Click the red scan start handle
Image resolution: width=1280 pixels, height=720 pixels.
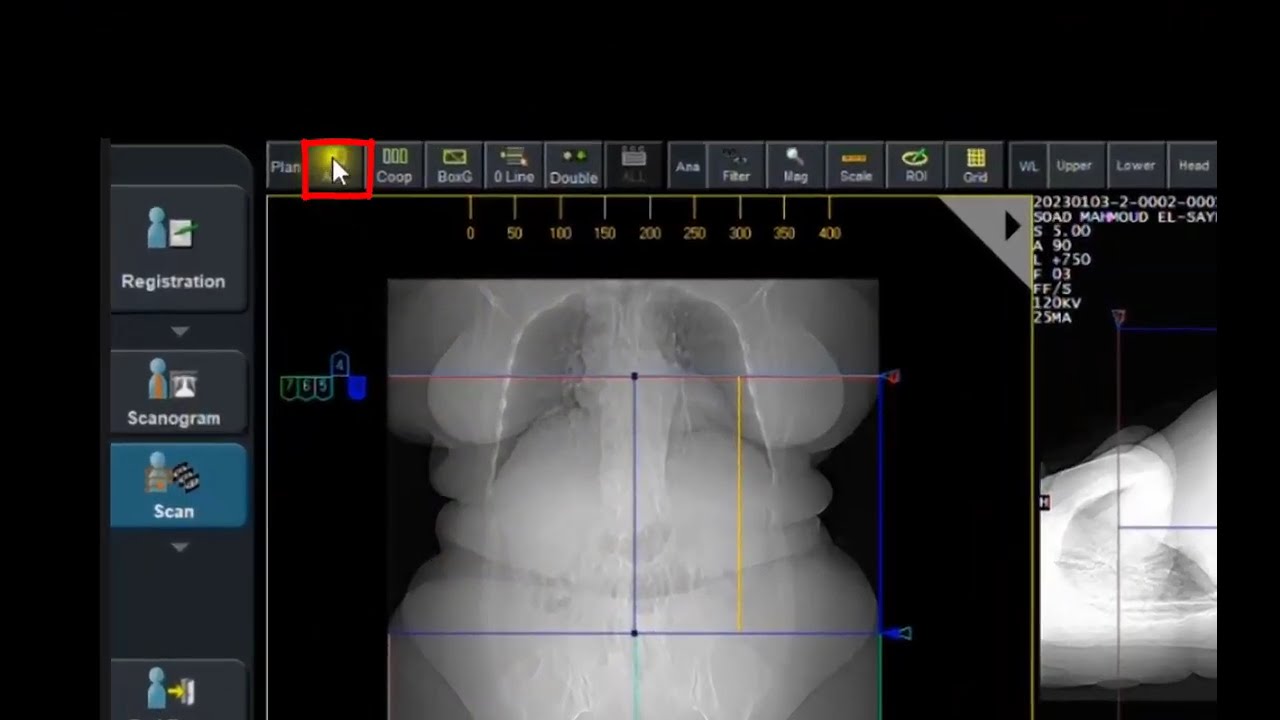[893, 376]
